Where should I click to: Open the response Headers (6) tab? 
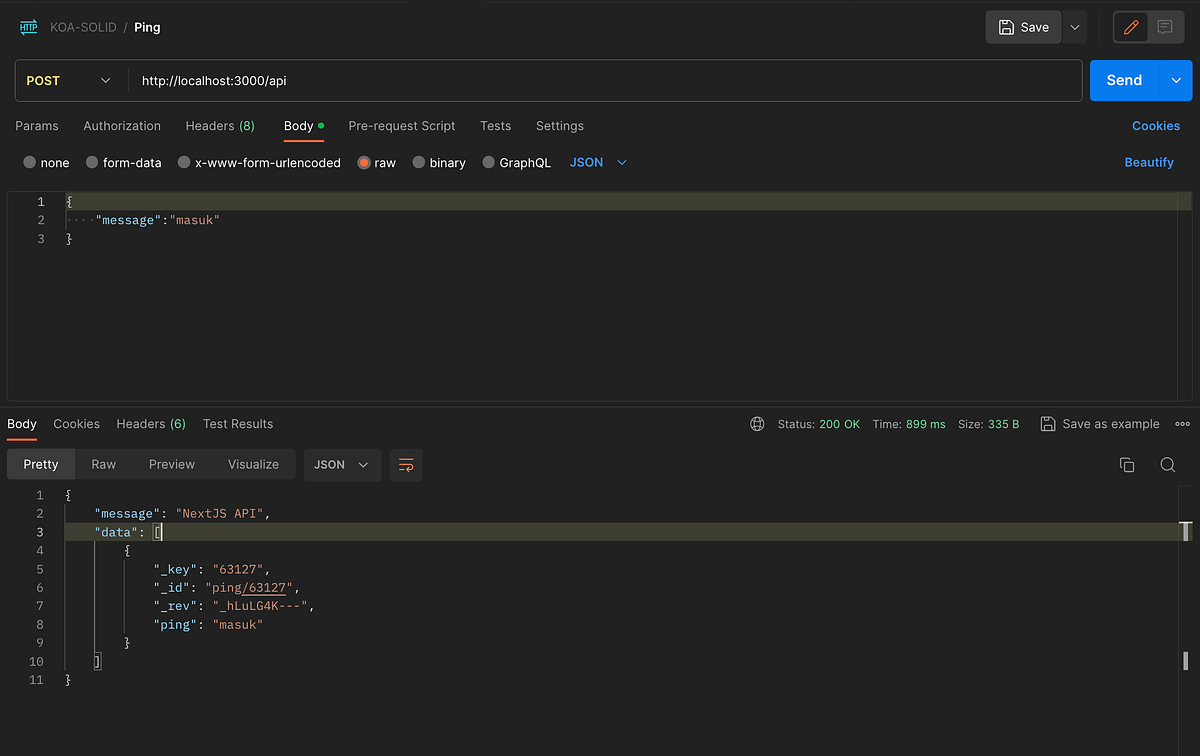point(151,424)
